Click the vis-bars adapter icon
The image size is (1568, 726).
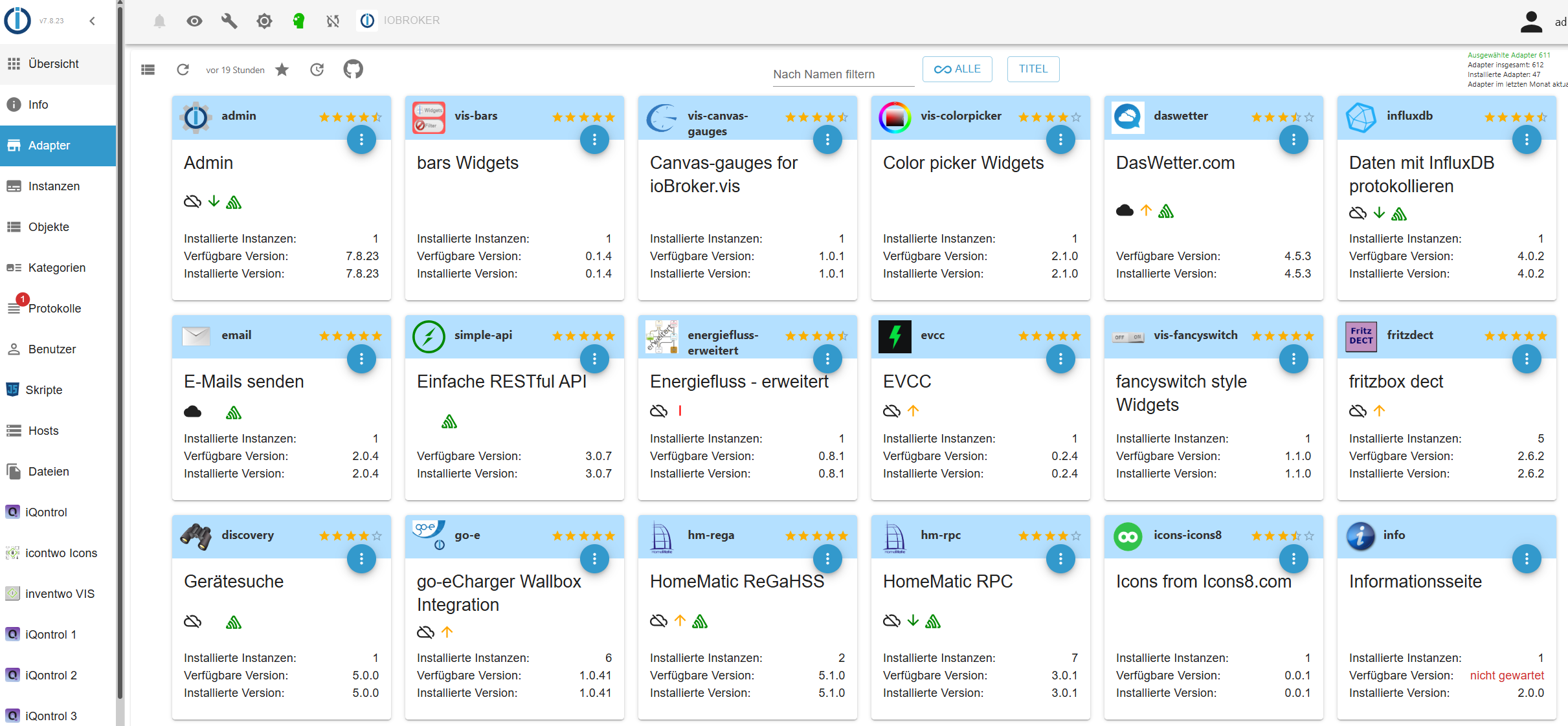(429, 117)
